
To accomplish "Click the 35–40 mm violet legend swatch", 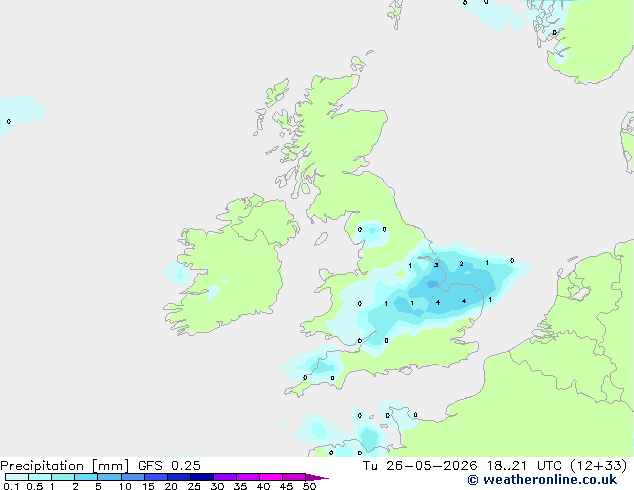I will click(x=248, y=477).
